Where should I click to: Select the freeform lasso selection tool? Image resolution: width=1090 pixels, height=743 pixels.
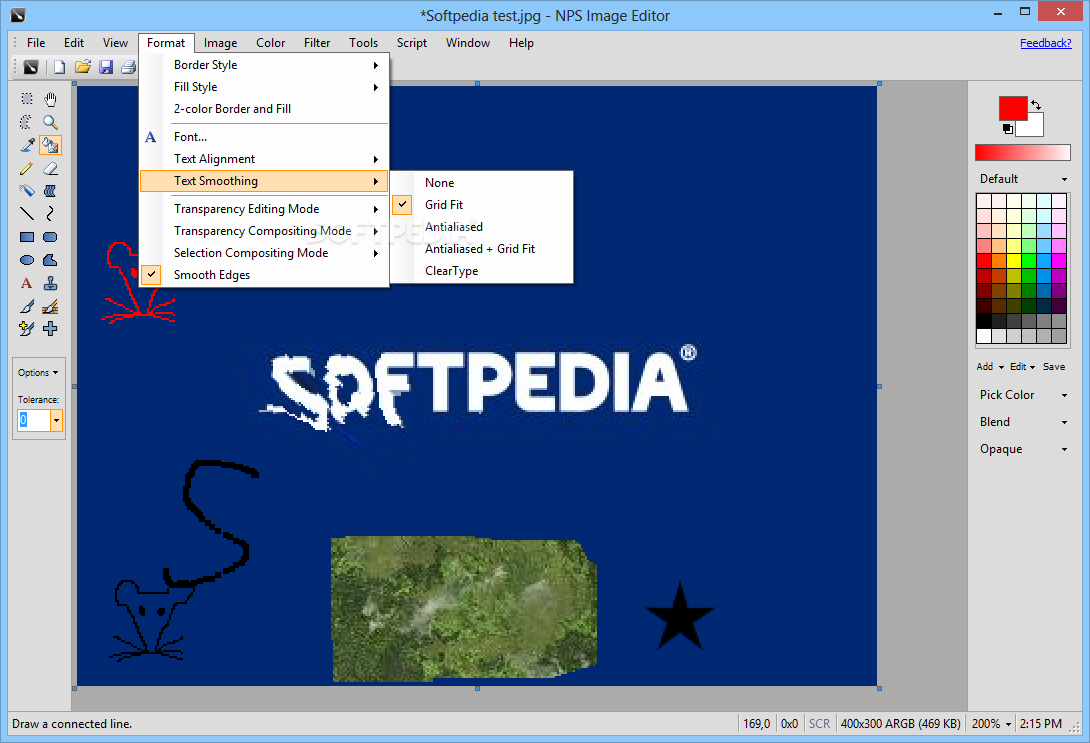pyautogui.click(x=26, y=122)
